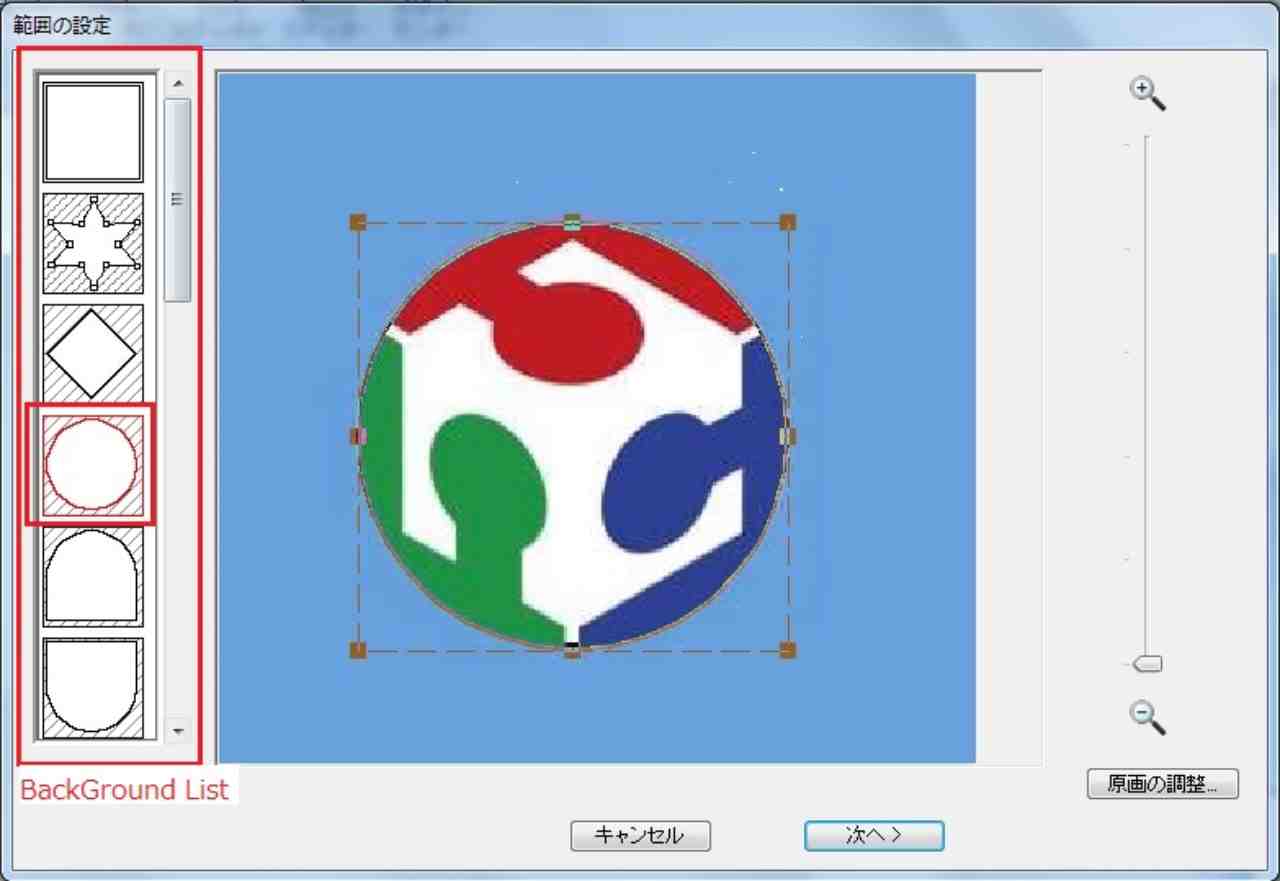Click the top-middle selection edge handle
Screen dimensions: 1280x881
pyautogui.click(x=572, y=222)
